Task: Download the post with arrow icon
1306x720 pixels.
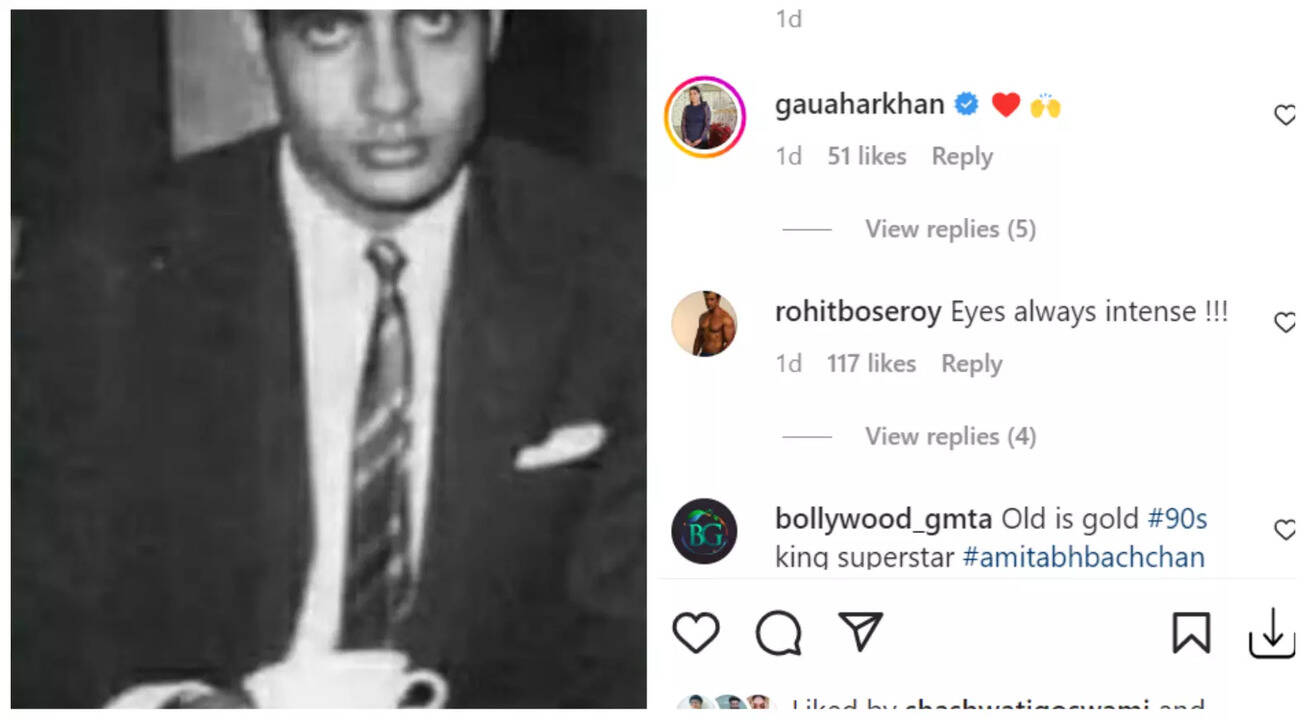Action: tap(1272, 633)
